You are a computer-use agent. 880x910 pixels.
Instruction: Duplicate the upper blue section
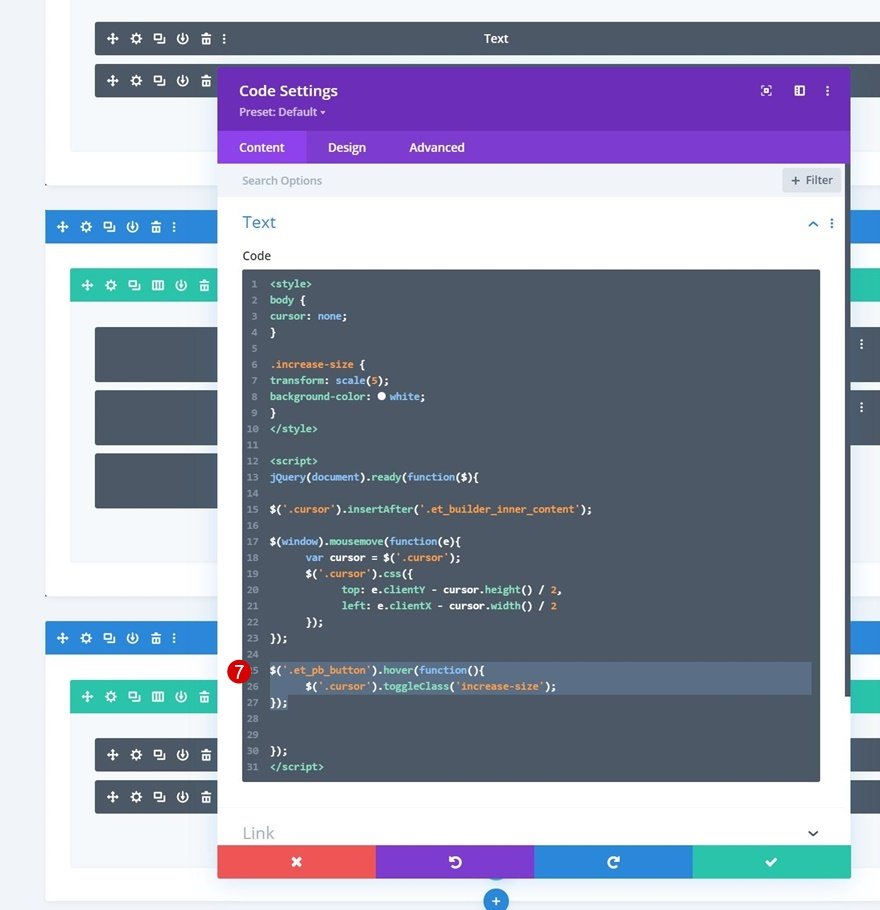(x=109, y=227)
